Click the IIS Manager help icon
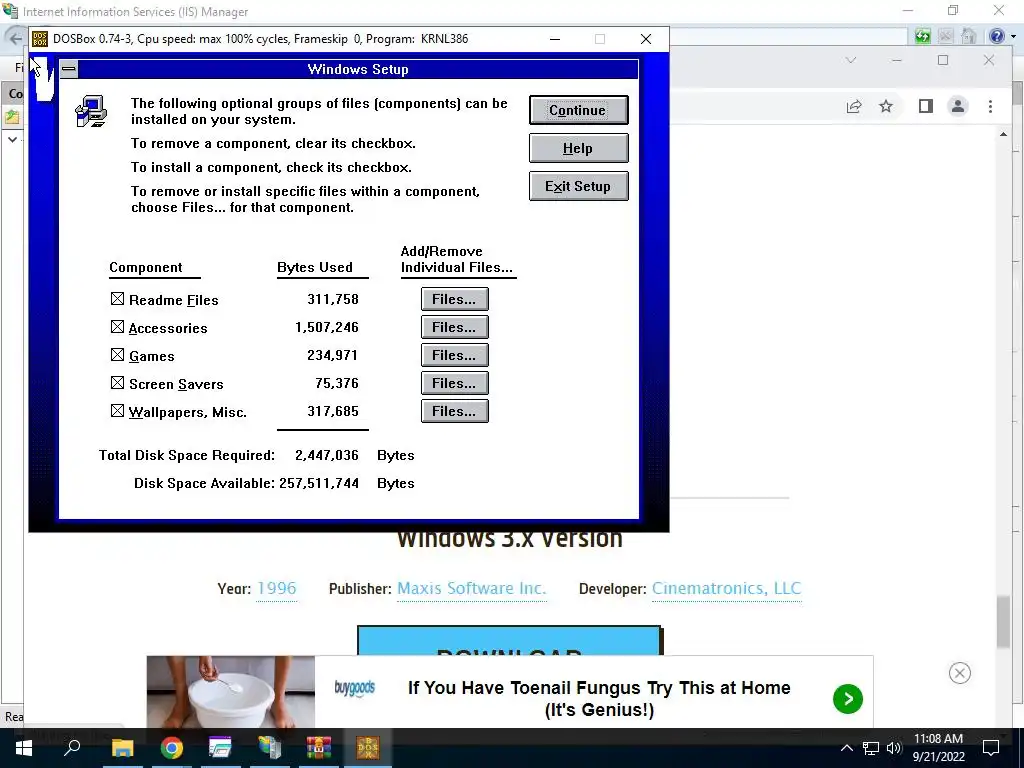Viewport: 1024px width, 768px height. click(x=997, y=36)
